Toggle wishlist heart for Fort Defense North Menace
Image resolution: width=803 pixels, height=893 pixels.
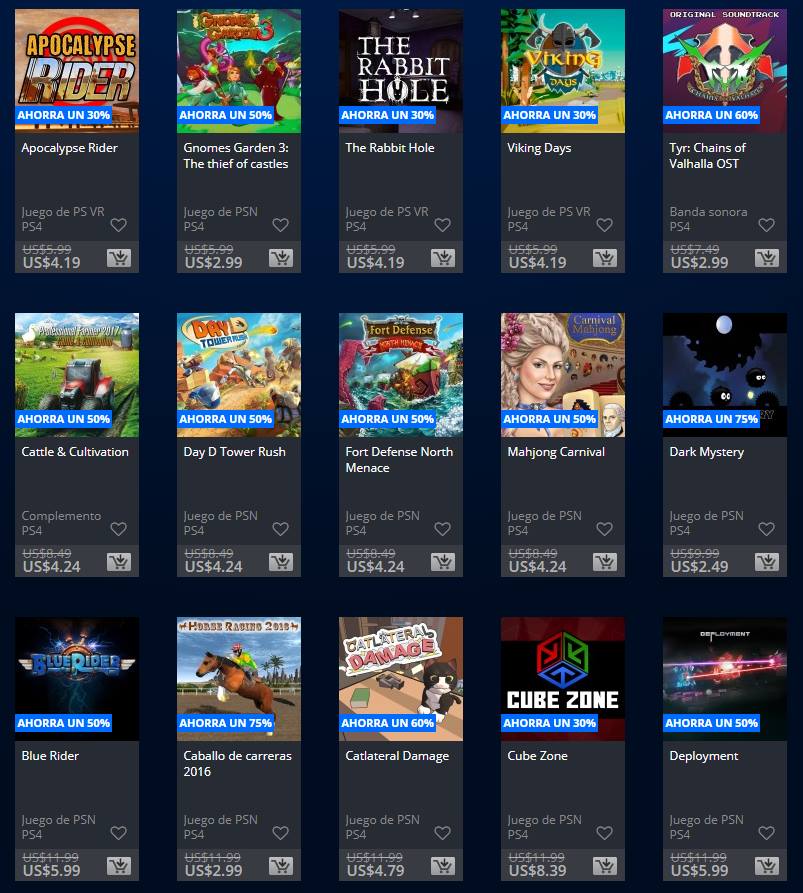click(x=443, y=529)
